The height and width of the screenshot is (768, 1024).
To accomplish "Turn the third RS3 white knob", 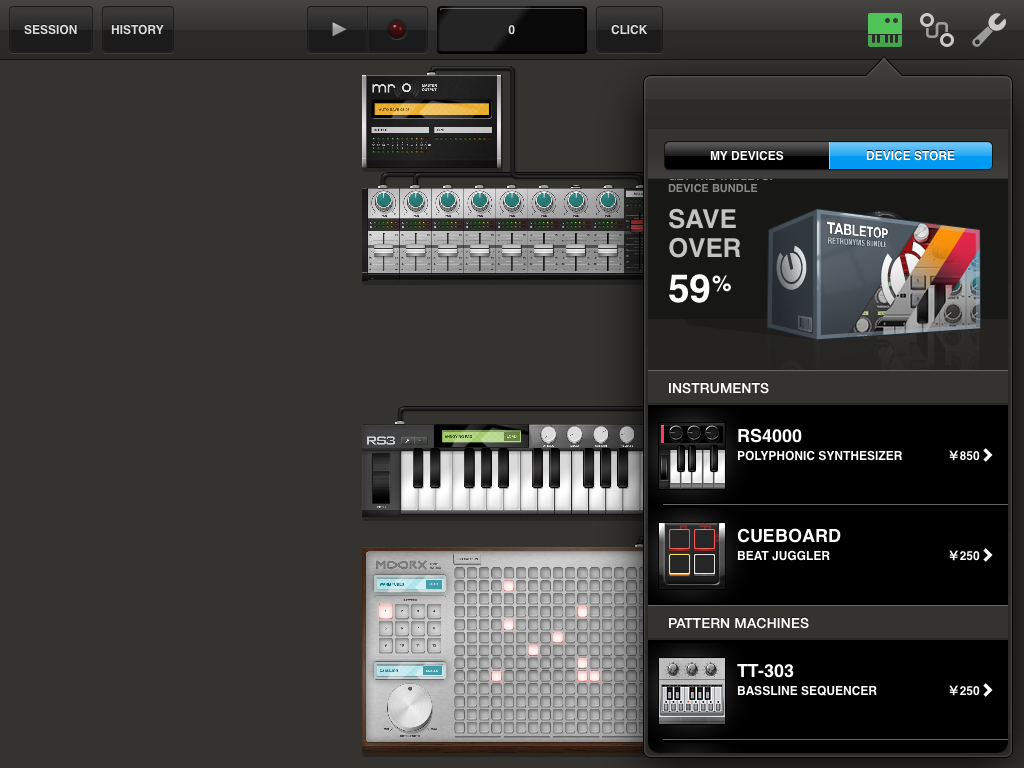I will coord(601,434).
